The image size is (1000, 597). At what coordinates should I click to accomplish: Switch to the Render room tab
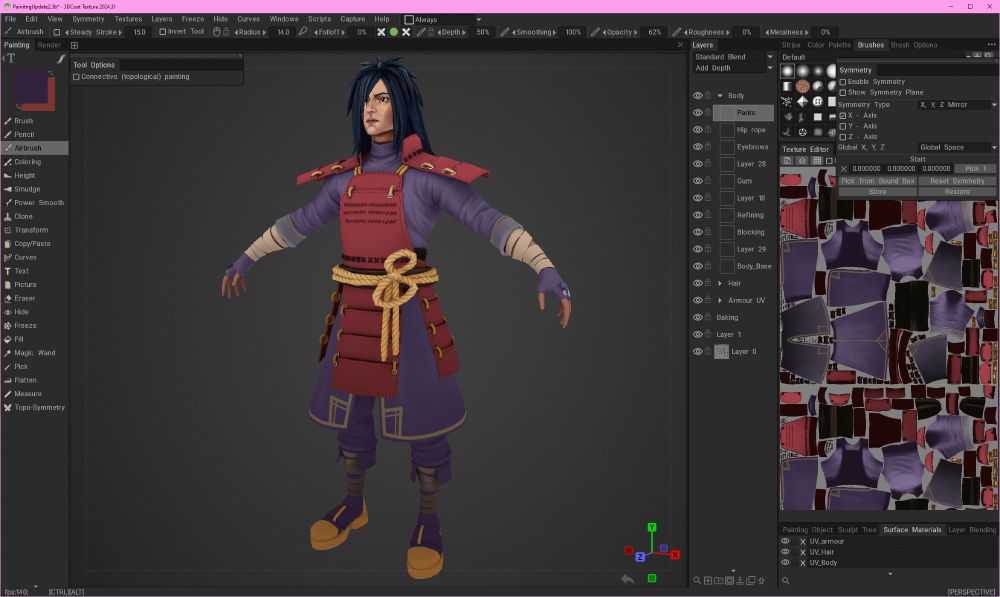[49, 45]
